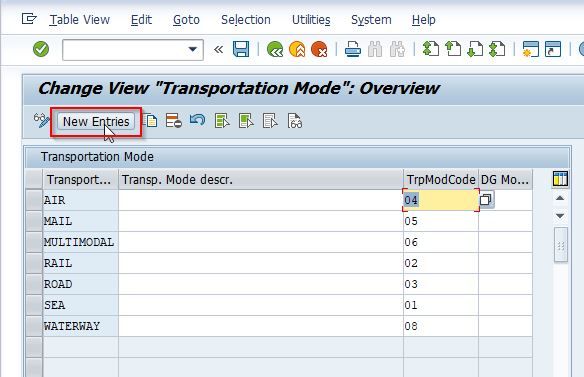The height and width of the screenshot is (377, 584).
Task: Select the MULTIMODAL row selector
Action: [34, 242]
